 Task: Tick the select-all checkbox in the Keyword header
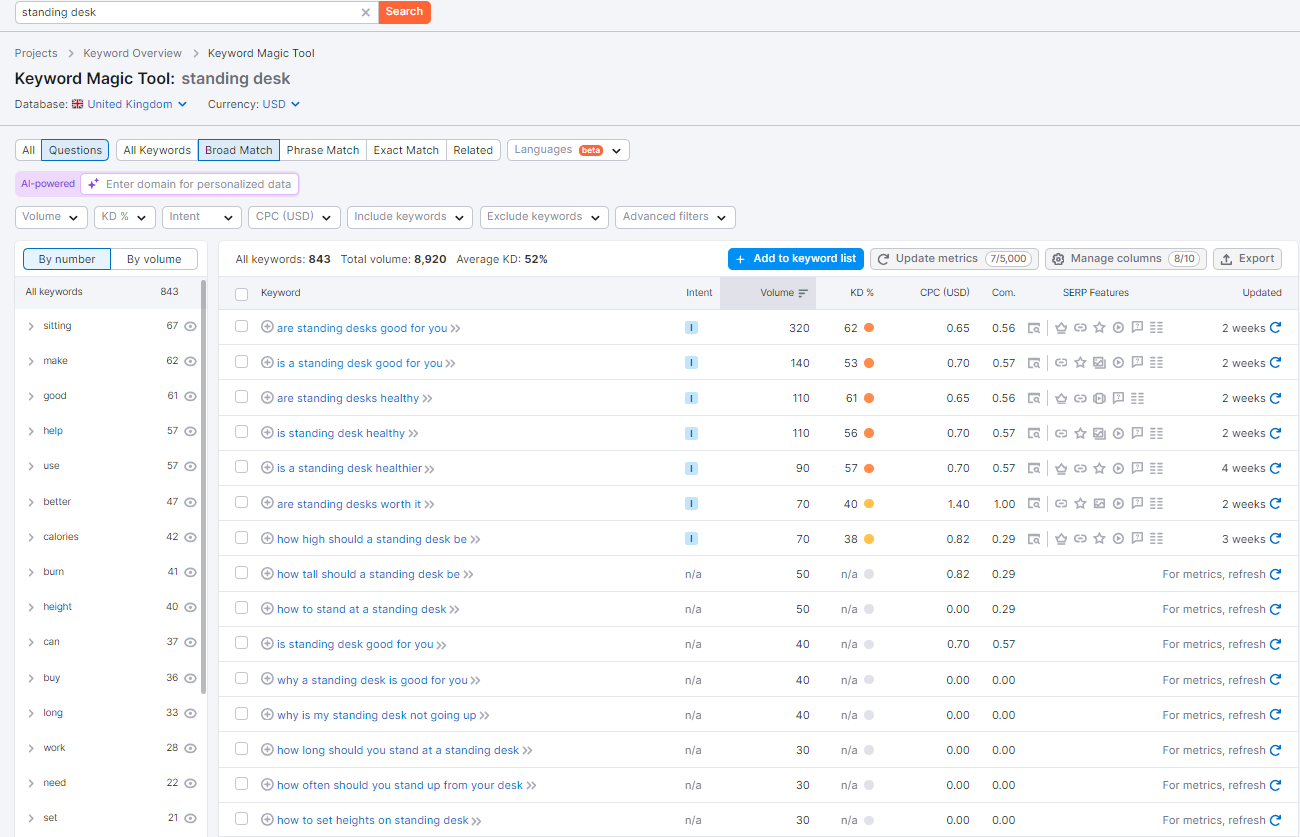(241, 294)
